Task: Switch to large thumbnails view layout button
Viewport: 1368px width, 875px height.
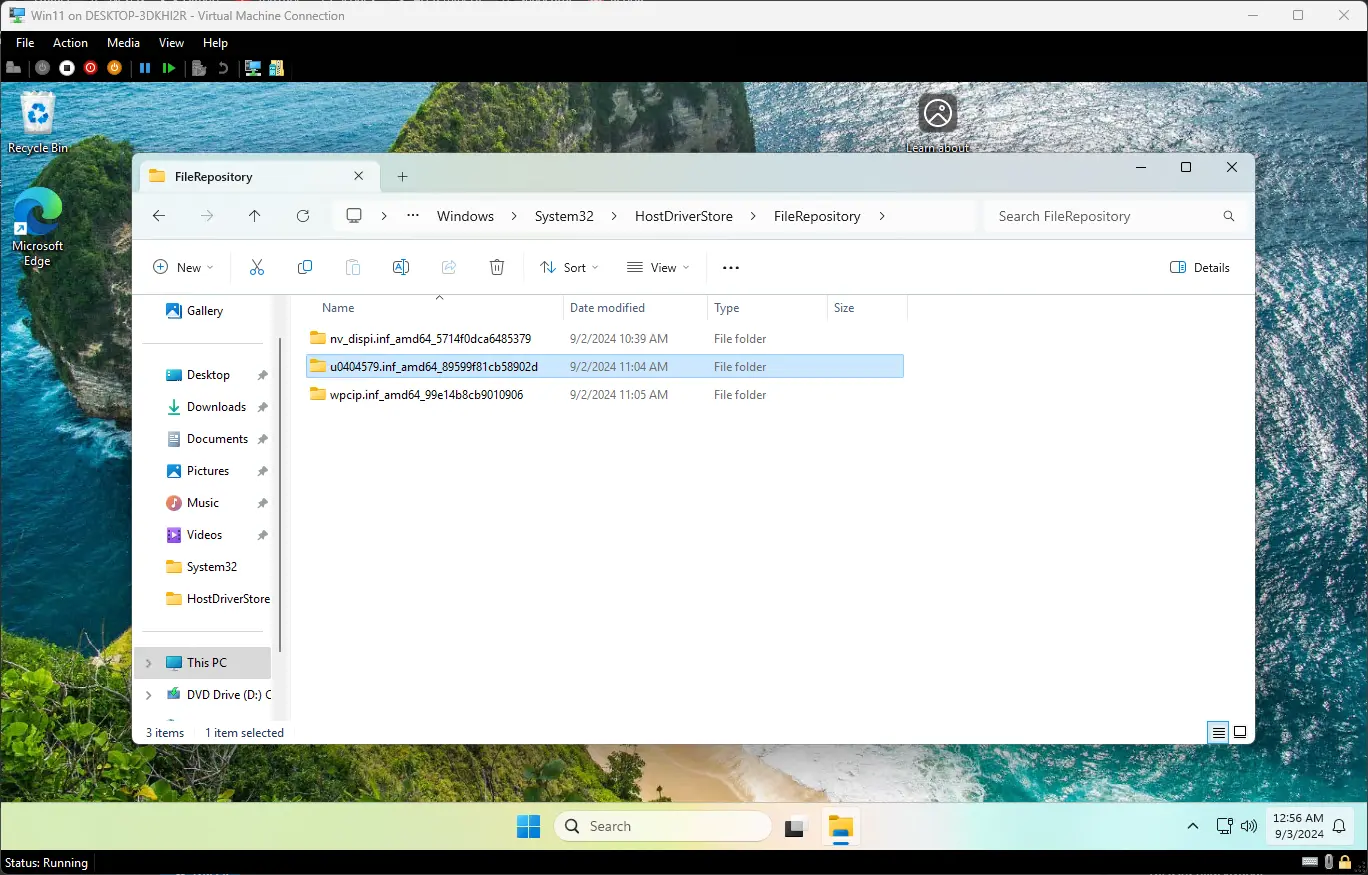Action: (1240, 732)
